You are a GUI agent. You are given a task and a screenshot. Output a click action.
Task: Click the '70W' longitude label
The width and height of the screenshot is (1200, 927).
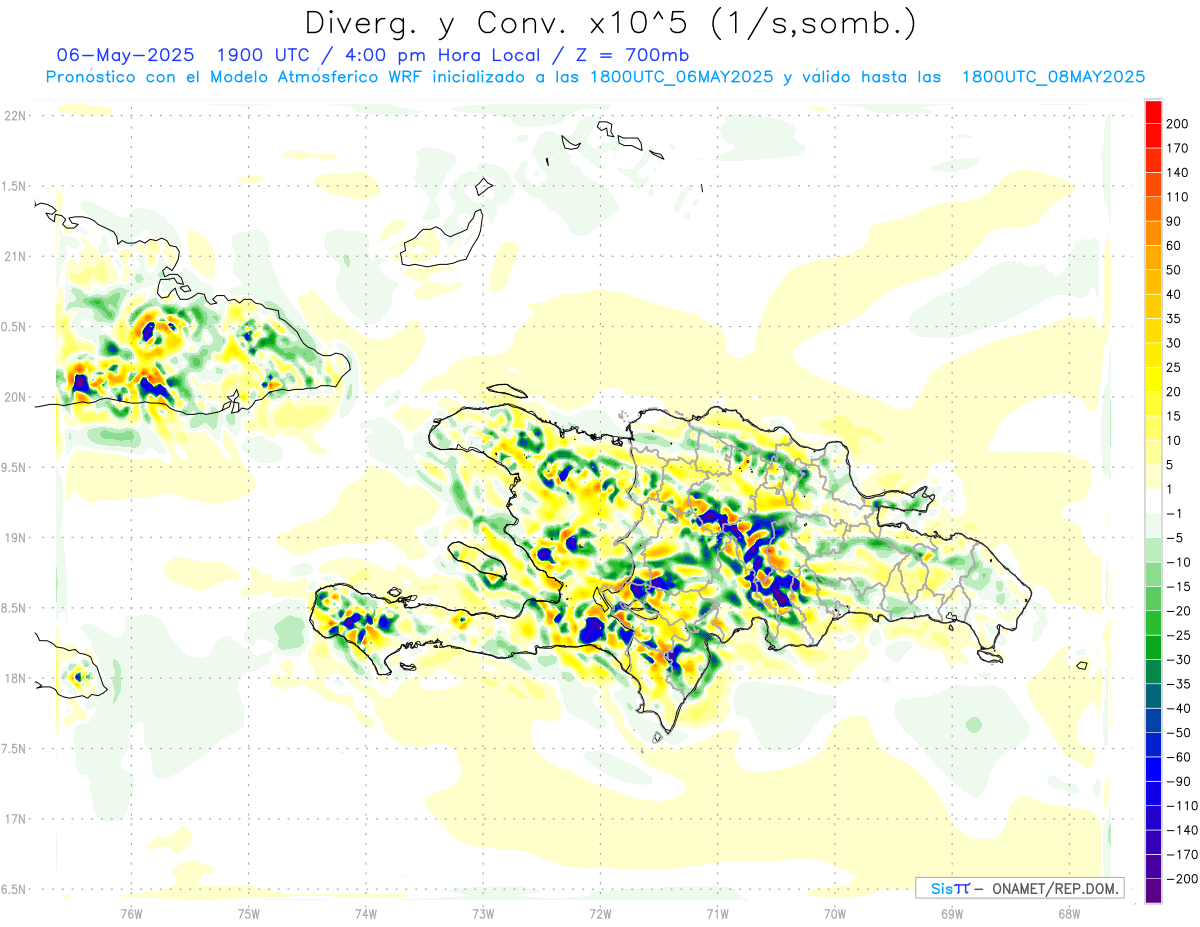[x=834, y=912]
